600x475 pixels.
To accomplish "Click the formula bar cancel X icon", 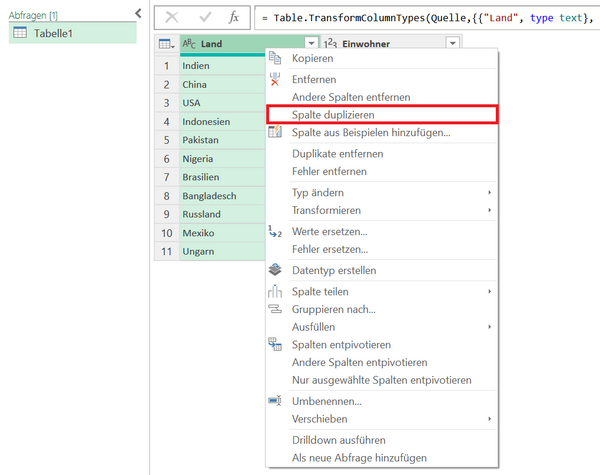I will point(172,17).
